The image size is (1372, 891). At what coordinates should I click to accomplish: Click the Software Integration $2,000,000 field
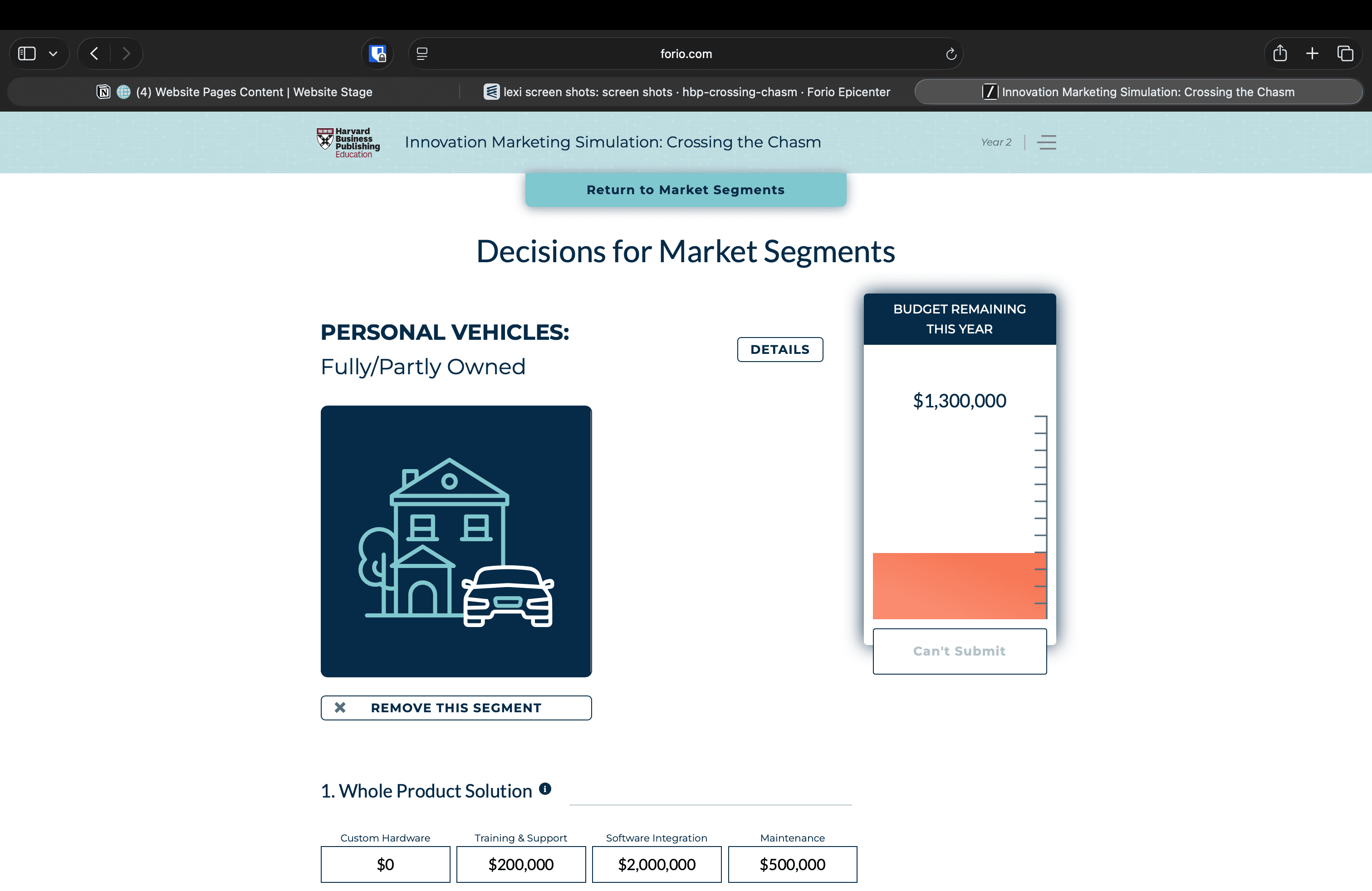click(x=656, y=864)
